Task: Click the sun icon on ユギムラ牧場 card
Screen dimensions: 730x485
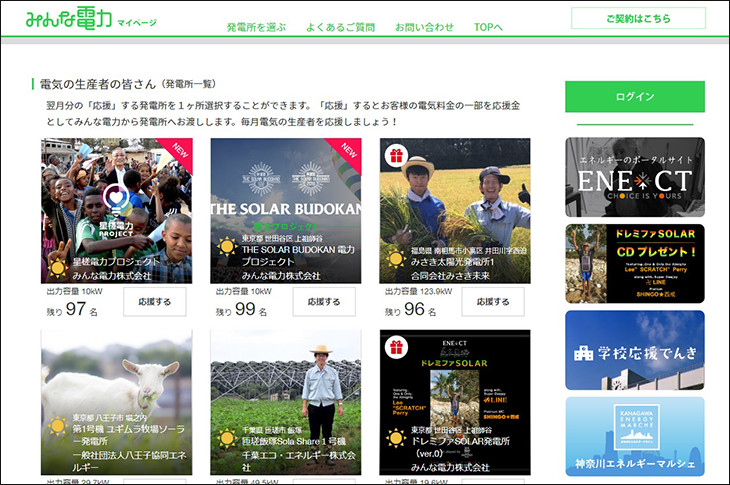Action: click(x=57, y=427)
